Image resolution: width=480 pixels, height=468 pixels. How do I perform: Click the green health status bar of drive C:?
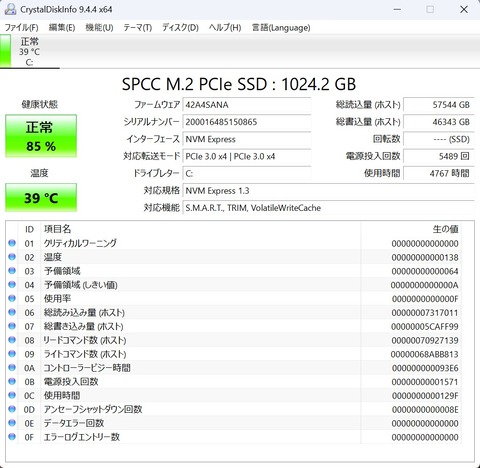(x=5, y=51)
